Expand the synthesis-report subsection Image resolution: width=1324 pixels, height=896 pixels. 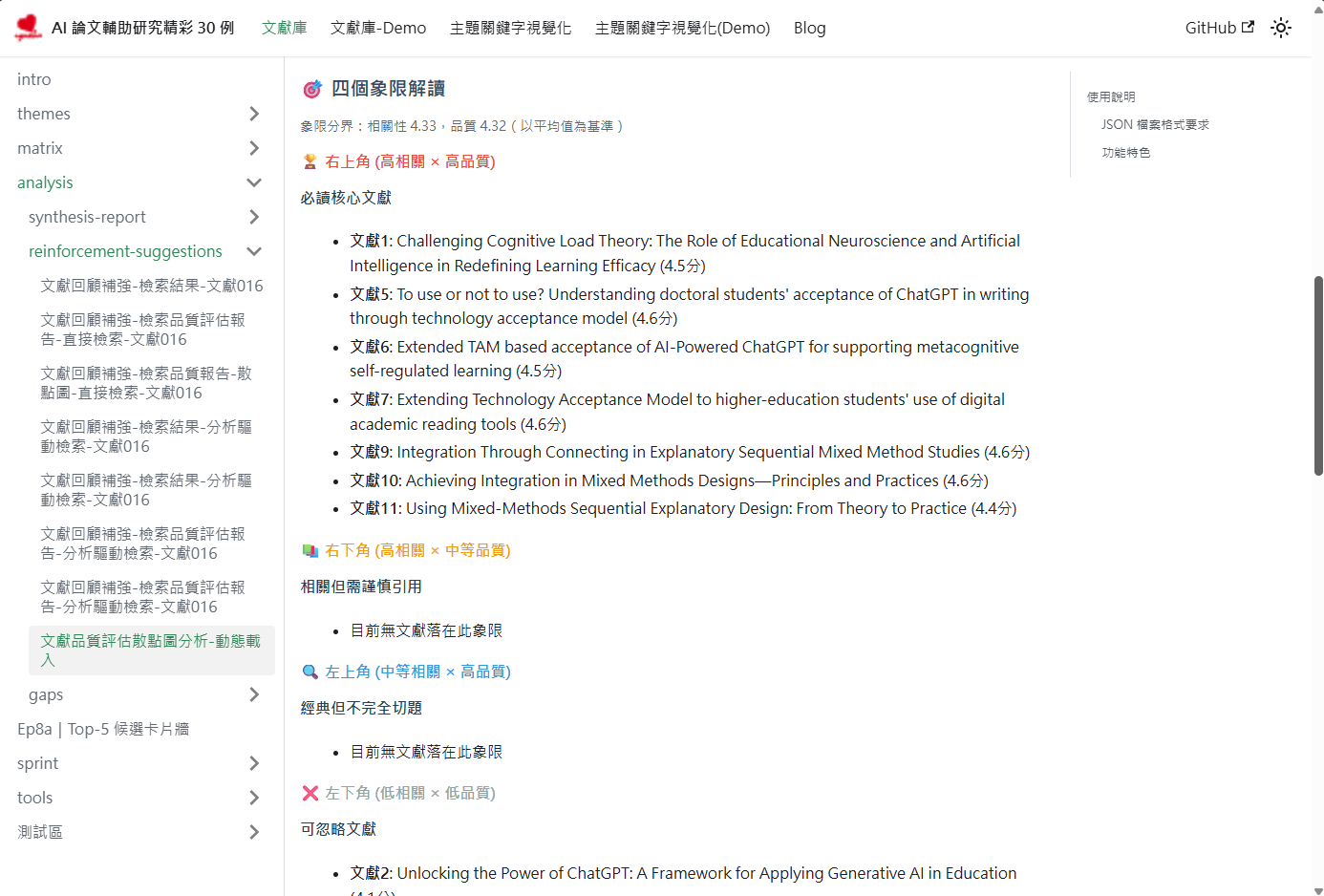254,217
